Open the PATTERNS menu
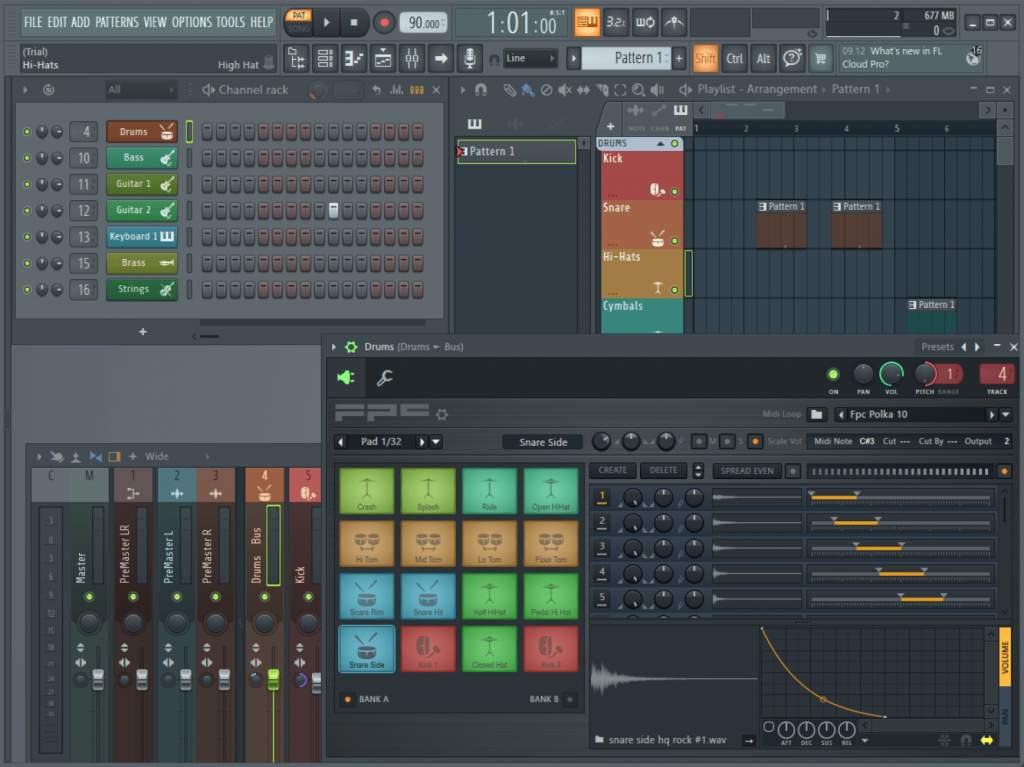This screenshot has width=1024, height=767. point(117,22)
